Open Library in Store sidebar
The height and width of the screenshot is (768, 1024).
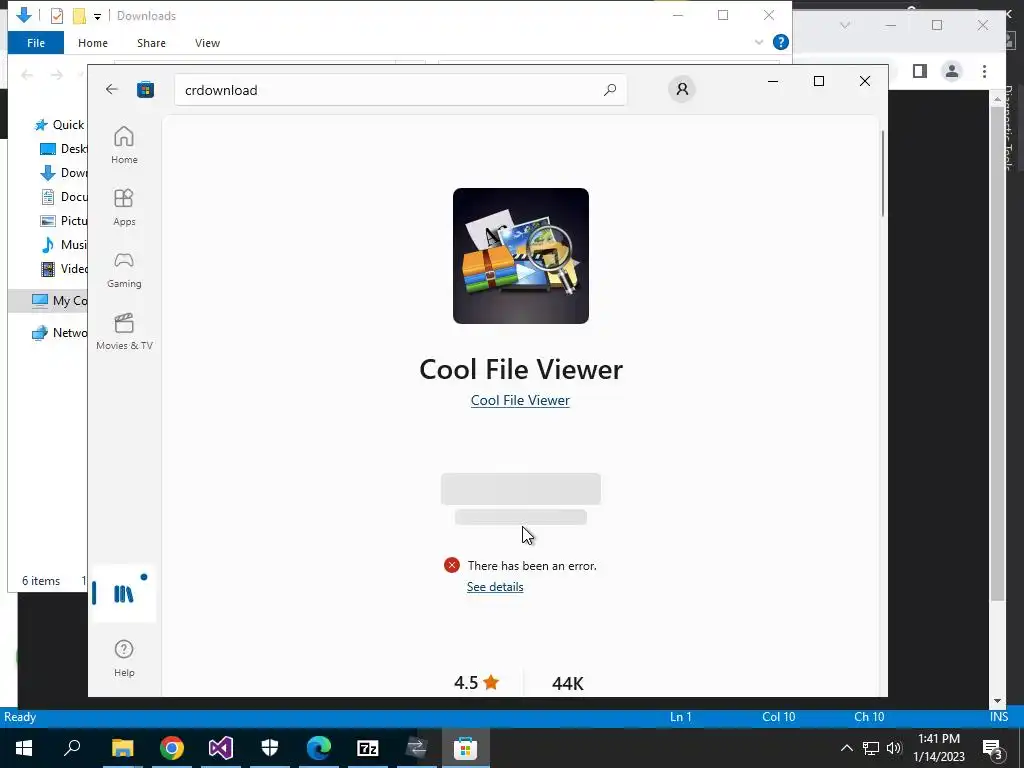124,594
